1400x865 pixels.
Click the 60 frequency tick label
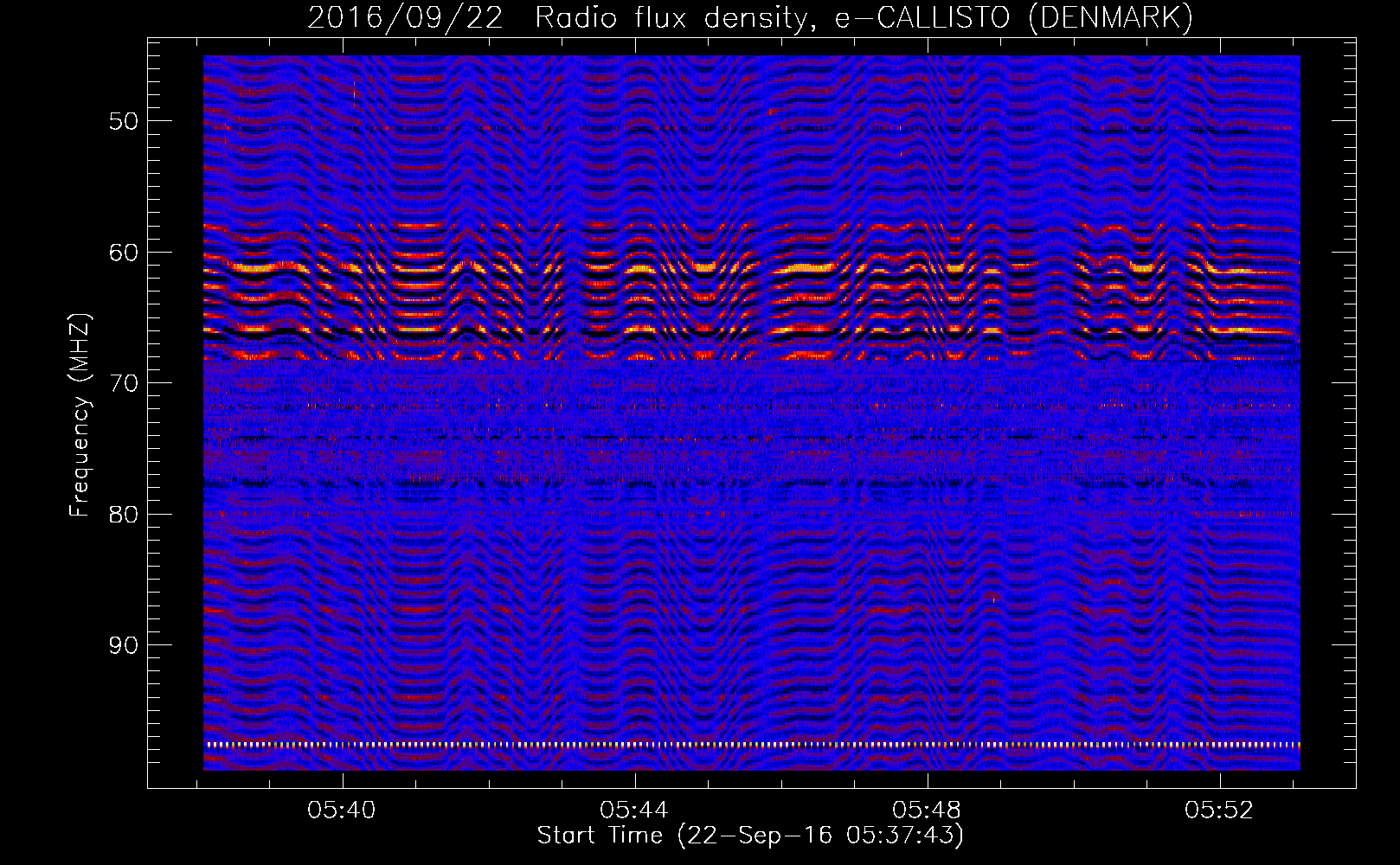pyautogui.click(x=123, y=253)
